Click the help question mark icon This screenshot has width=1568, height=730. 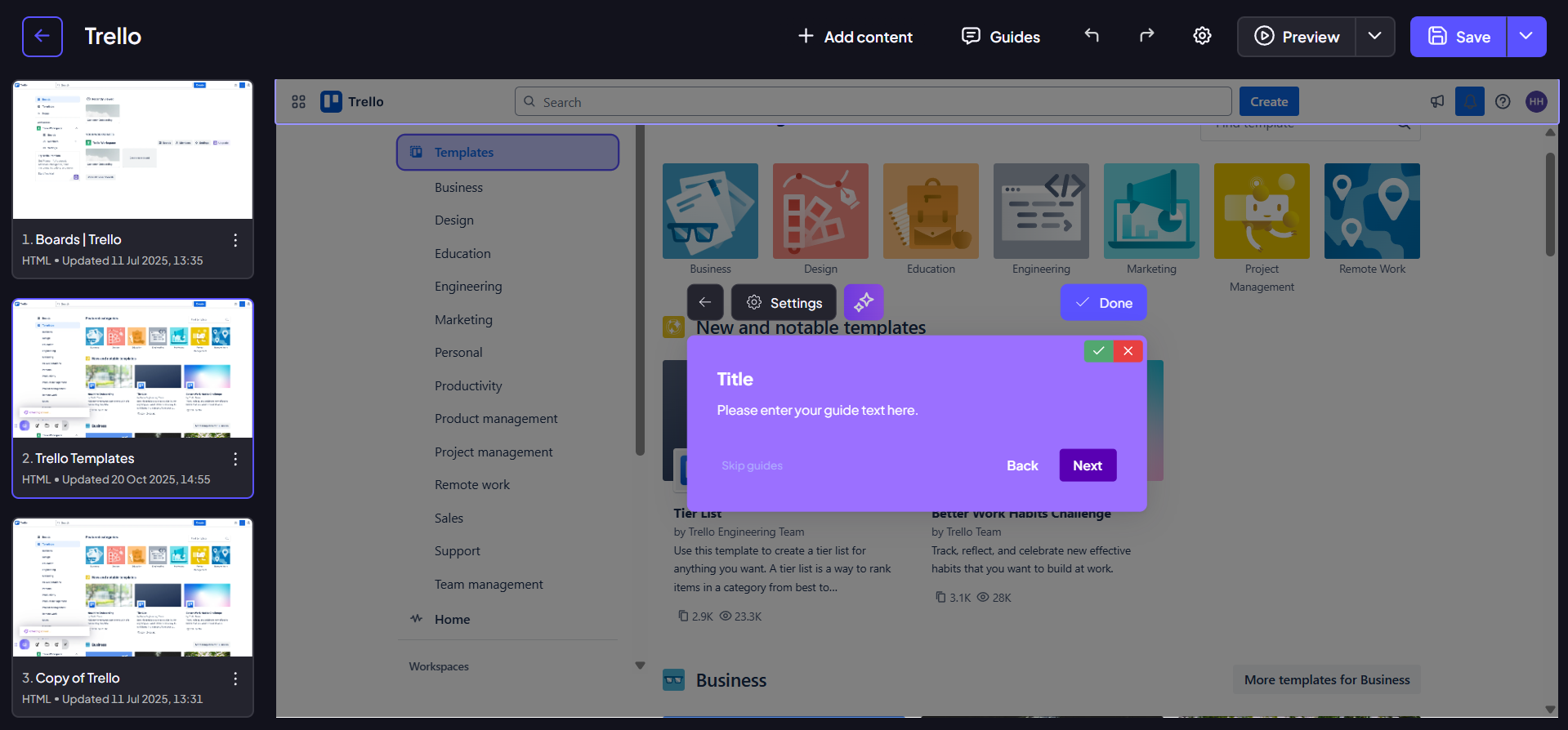click(x=1503, y=102)
